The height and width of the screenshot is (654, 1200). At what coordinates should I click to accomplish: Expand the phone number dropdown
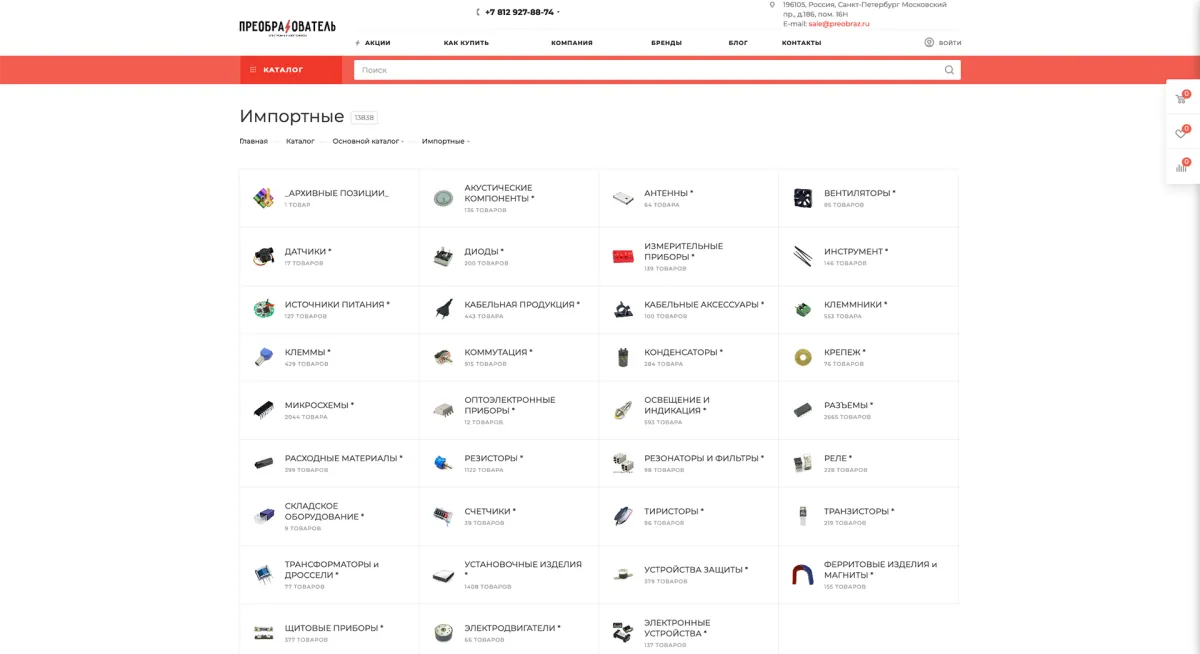558,12
